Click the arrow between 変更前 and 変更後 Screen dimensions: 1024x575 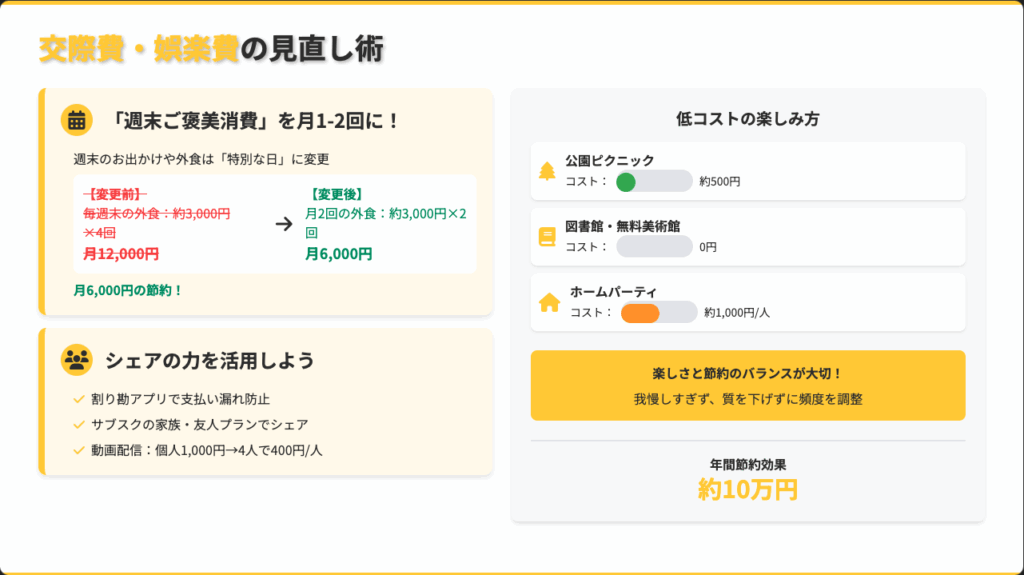coord(284,223)
